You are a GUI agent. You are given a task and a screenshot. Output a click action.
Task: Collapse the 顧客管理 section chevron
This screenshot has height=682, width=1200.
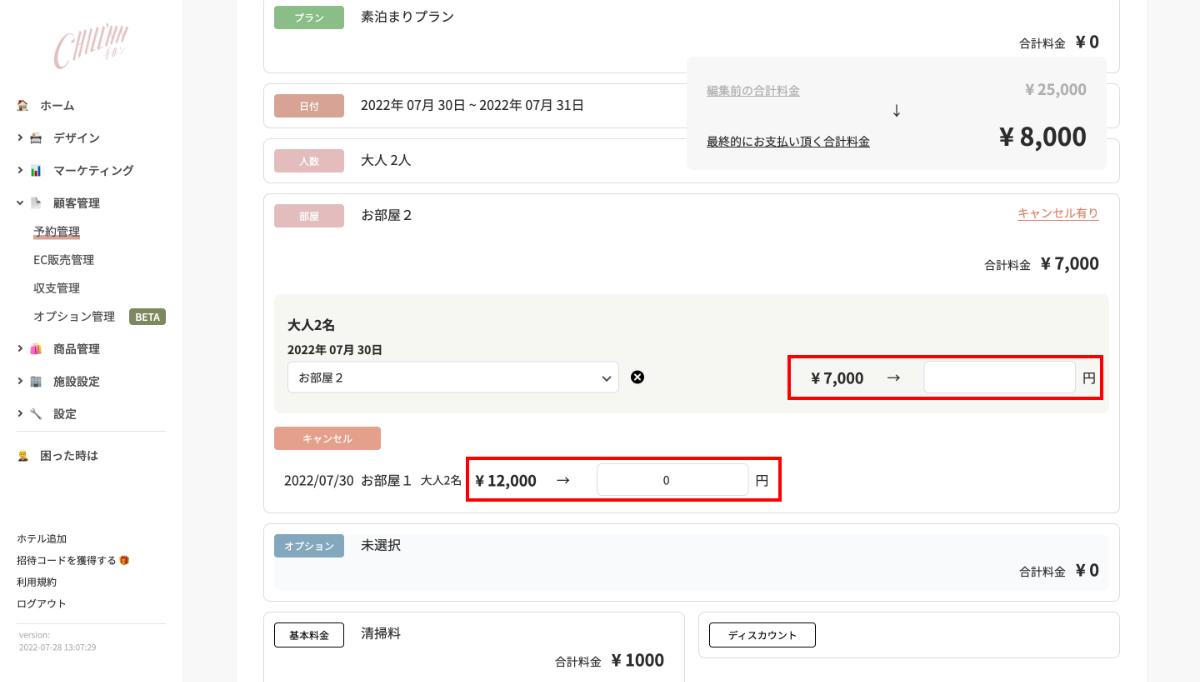20,203
